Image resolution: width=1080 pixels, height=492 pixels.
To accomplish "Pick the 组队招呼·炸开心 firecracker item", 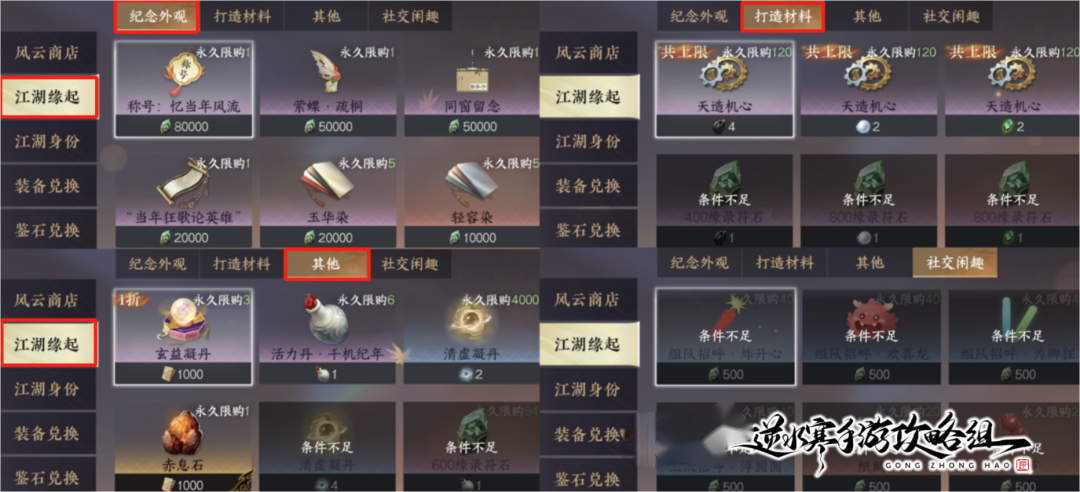I will (725, 336).
